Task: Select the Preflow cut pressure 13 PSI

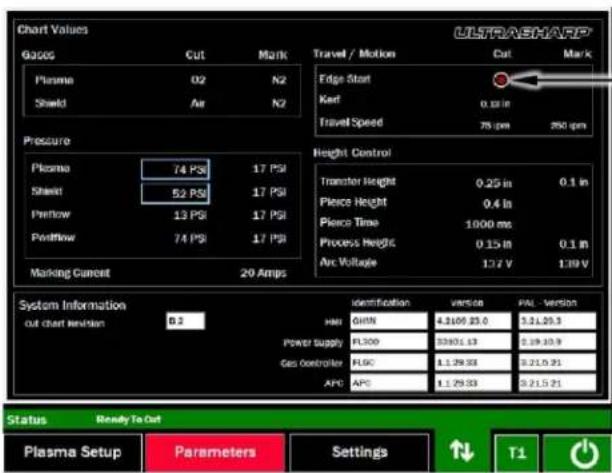Action: tap(190, 215)
